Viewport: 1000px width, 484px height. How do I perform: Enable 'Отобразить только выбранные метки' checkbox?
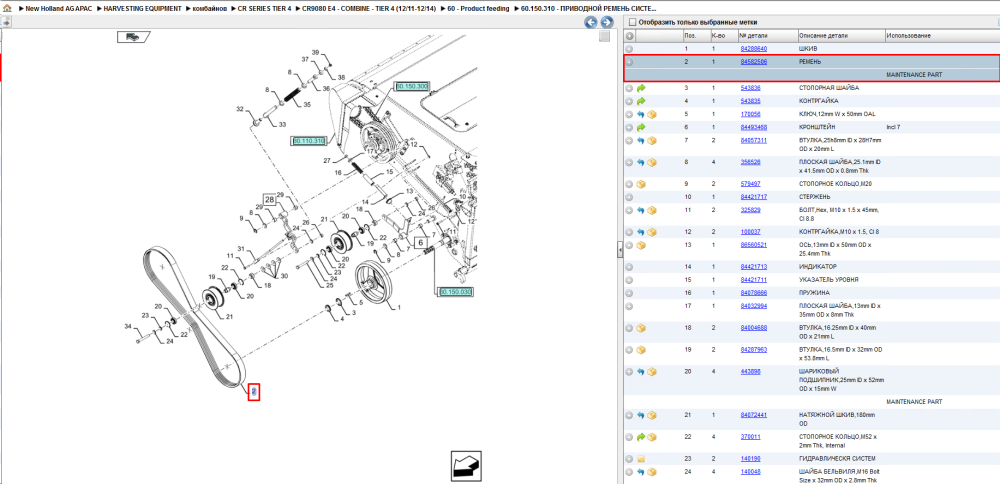(633, 22)
